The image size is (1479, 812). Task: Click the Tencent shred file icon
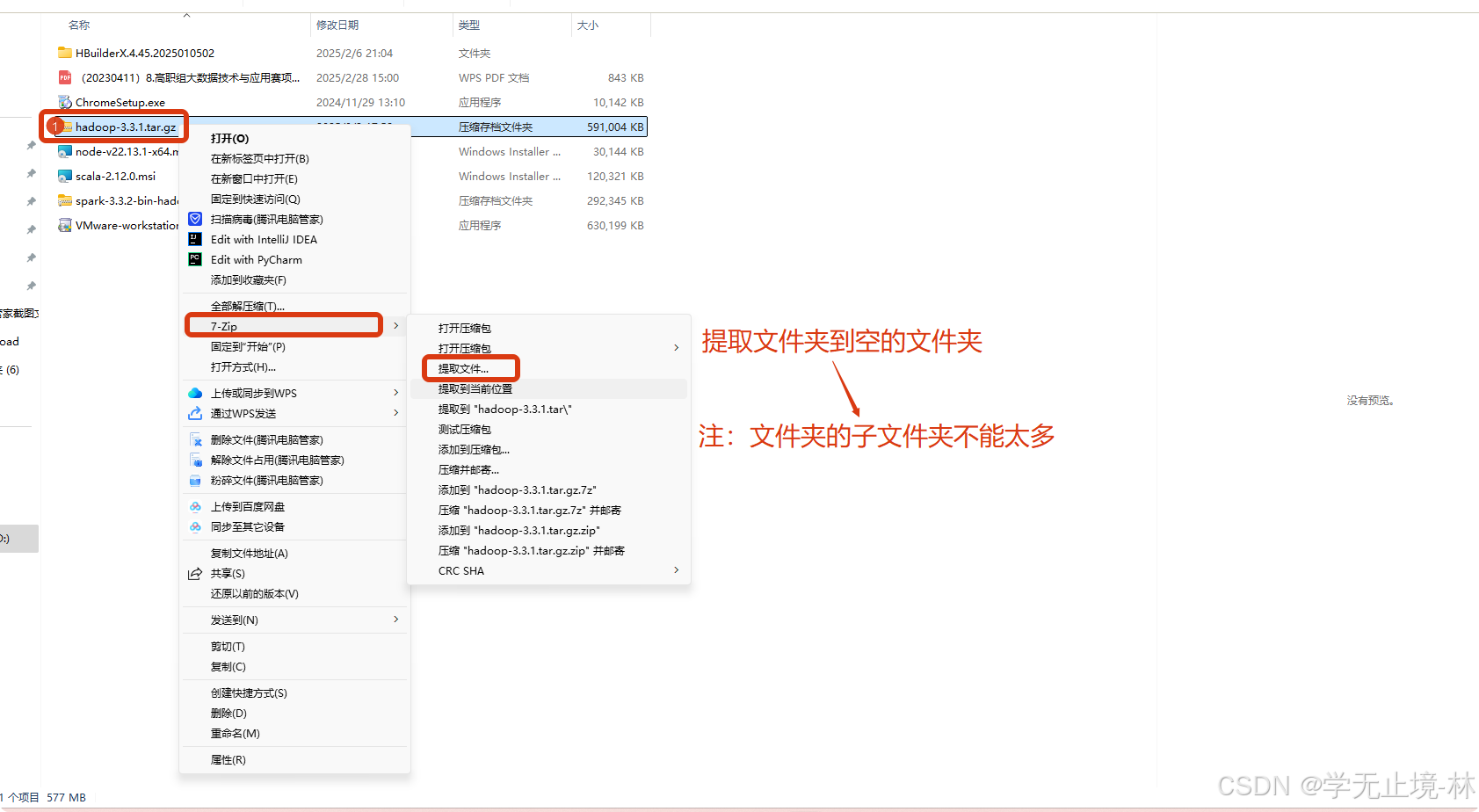click(195, 480)
